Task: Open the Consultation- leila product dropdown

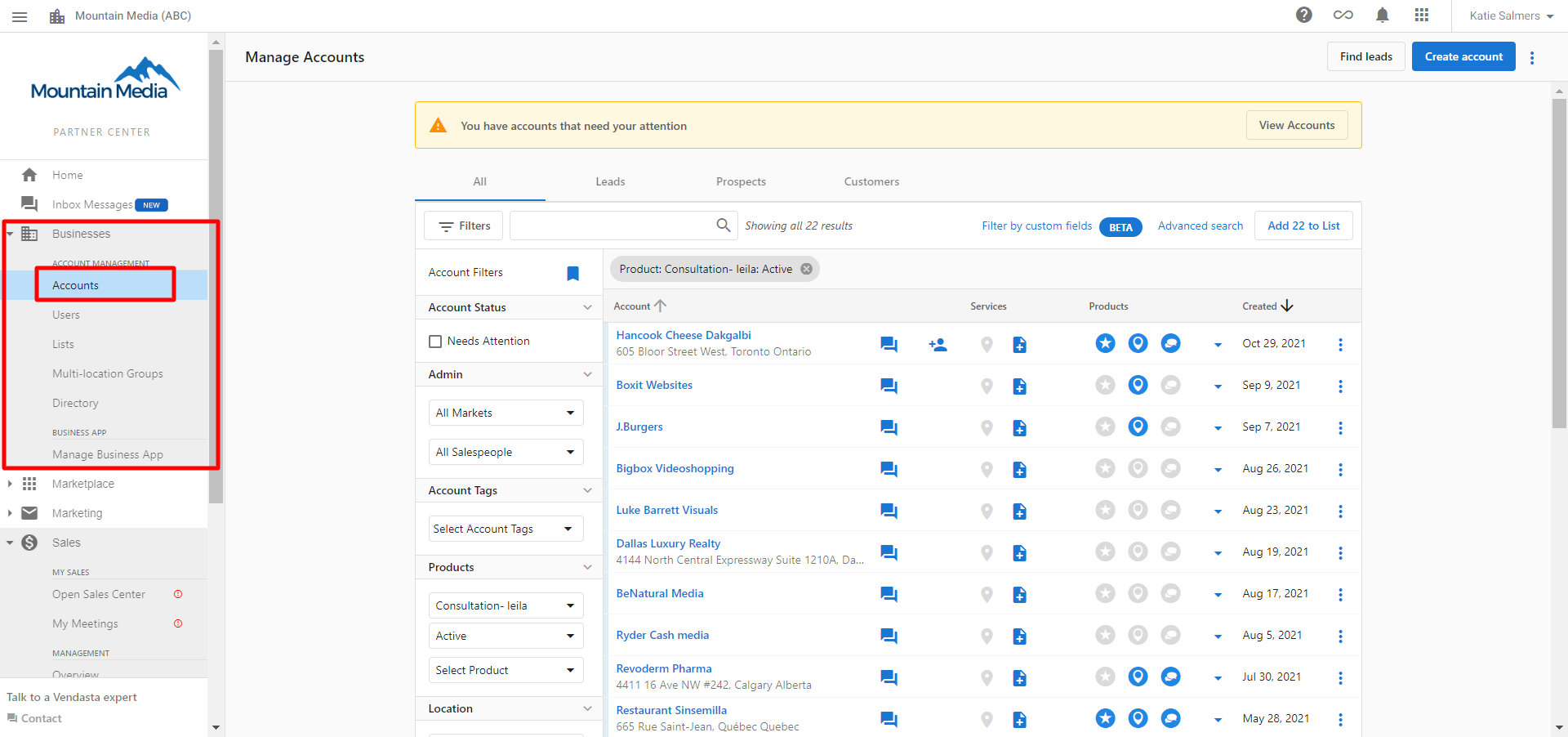Action: click(x=506, y=605)
